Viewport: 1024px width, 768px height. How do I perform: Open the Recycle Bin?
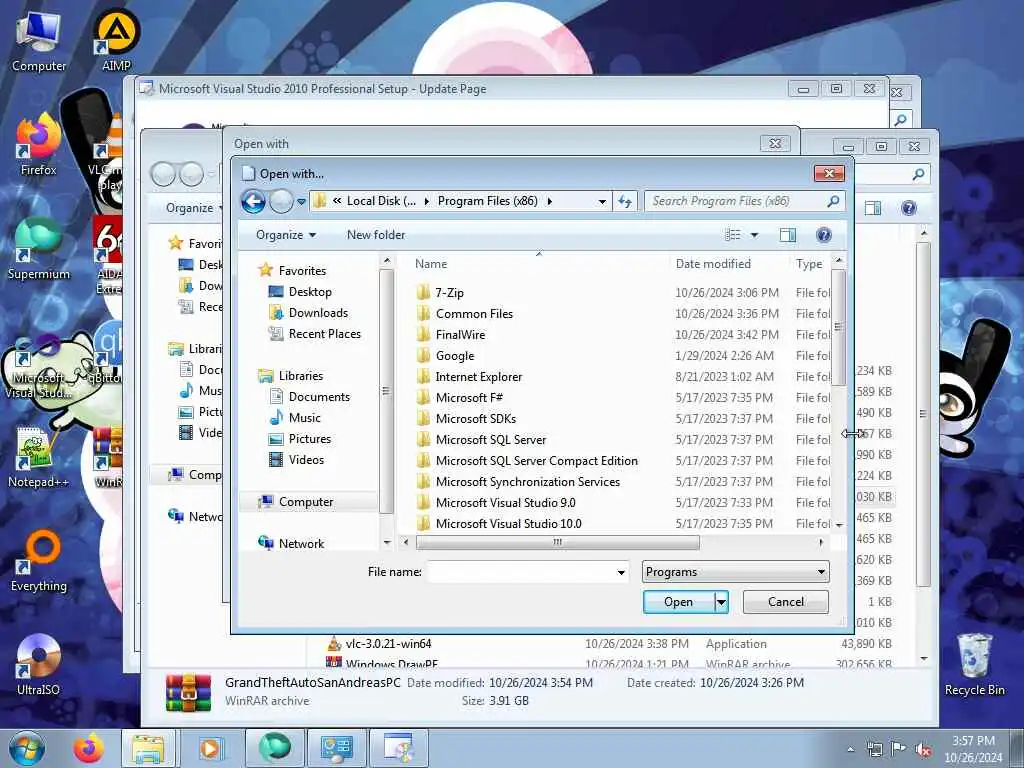tap(974, 665)
